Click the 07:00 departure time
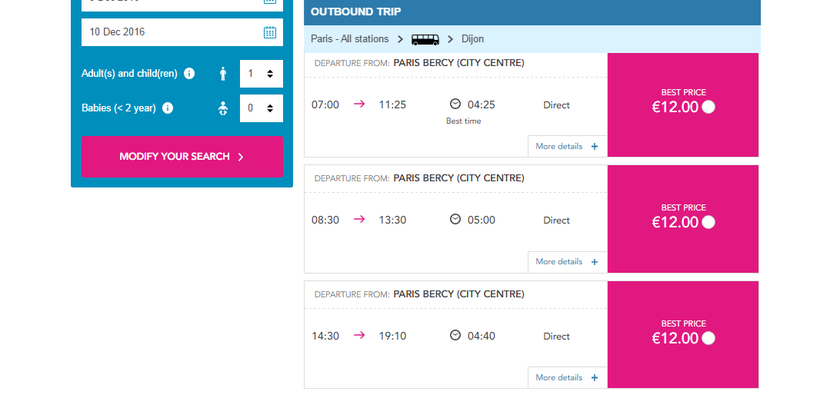 pos(325,105)
